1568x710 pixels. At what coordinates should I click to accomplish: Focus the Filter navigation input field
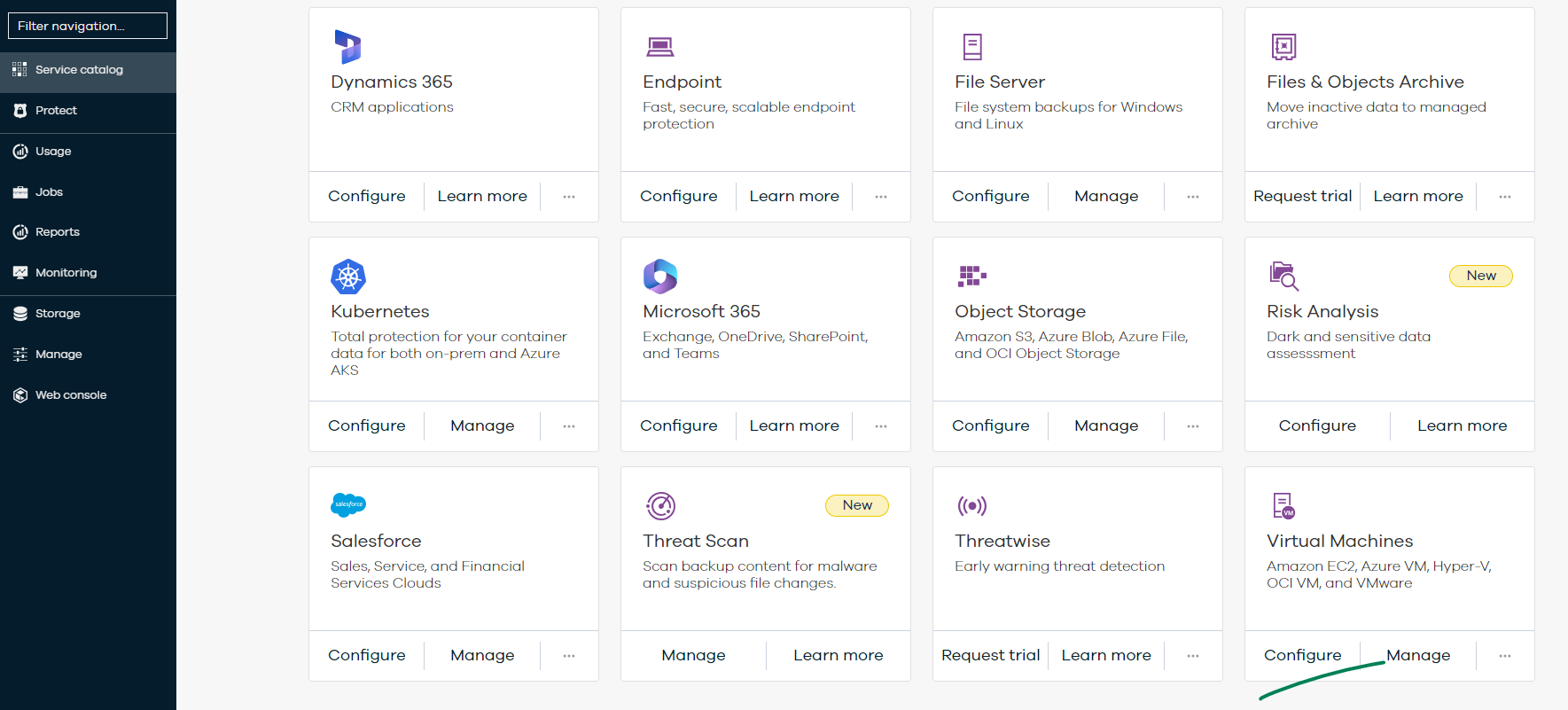click(88, 26)
